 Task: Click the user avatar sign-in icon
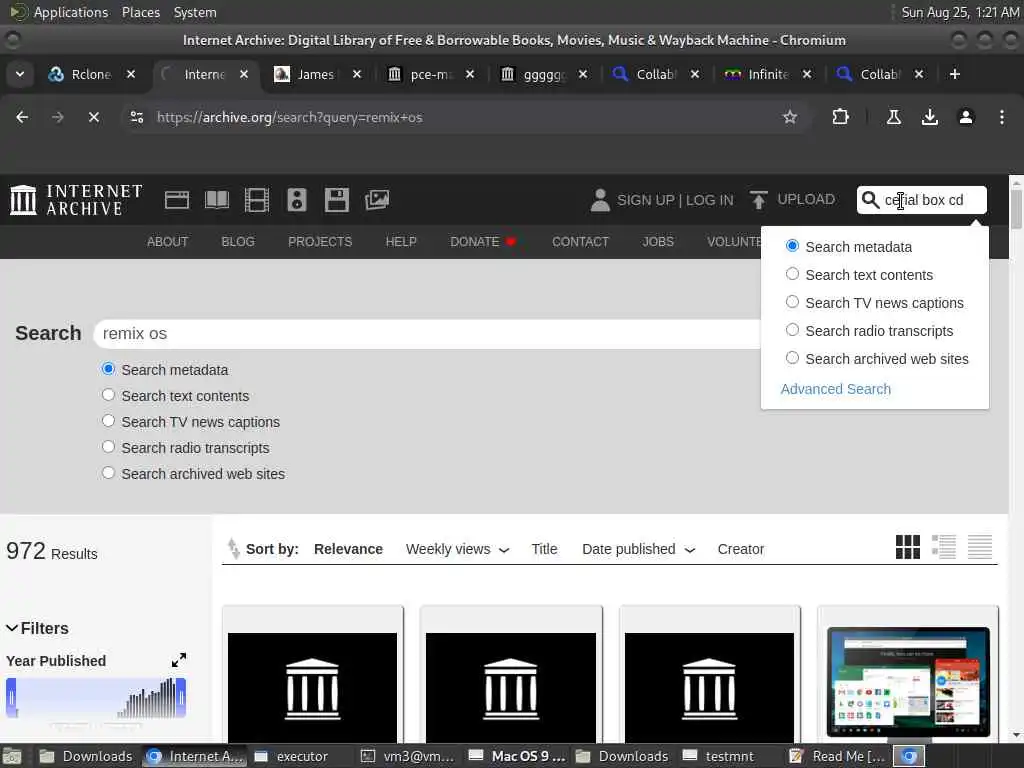pos(600,200)
